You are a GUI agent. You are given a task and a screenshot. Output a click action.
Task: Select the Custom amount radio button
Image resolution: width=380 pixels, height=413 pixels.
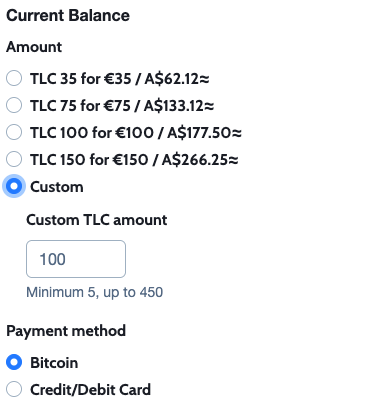click(x=14, y=186)
